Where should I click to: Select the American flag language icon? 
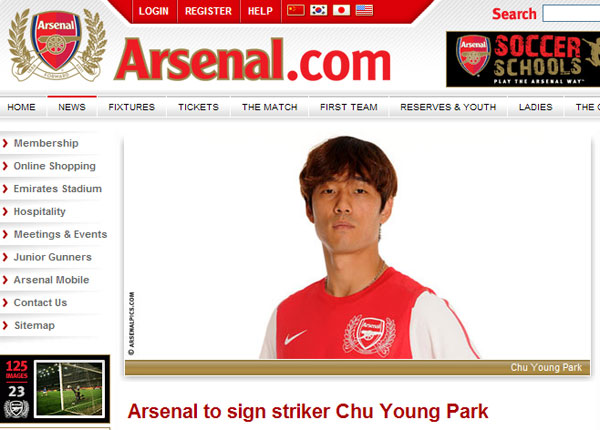pyautogui.click(x=364, y=10)
